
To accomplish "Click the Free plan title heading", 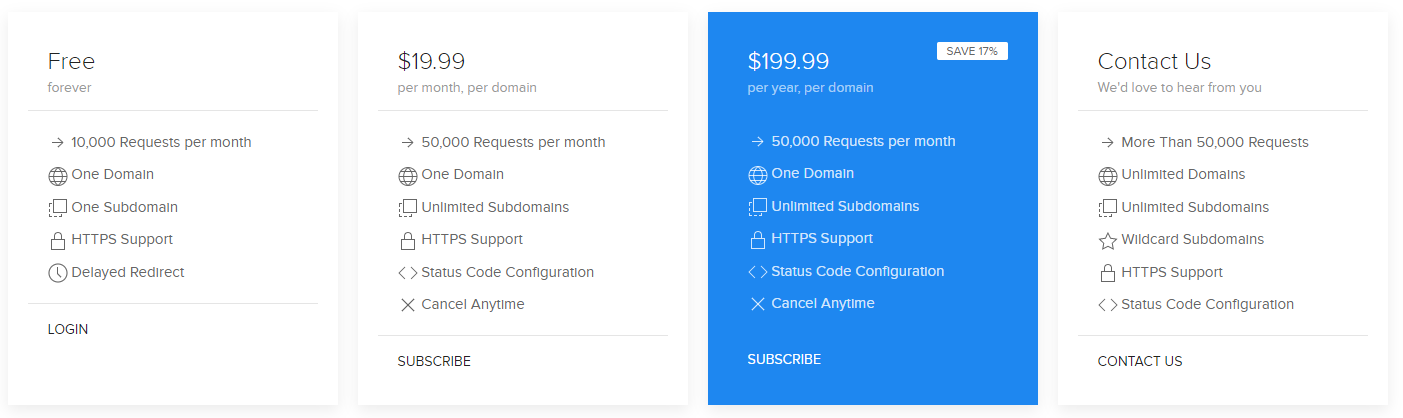I will coord(71,61).
